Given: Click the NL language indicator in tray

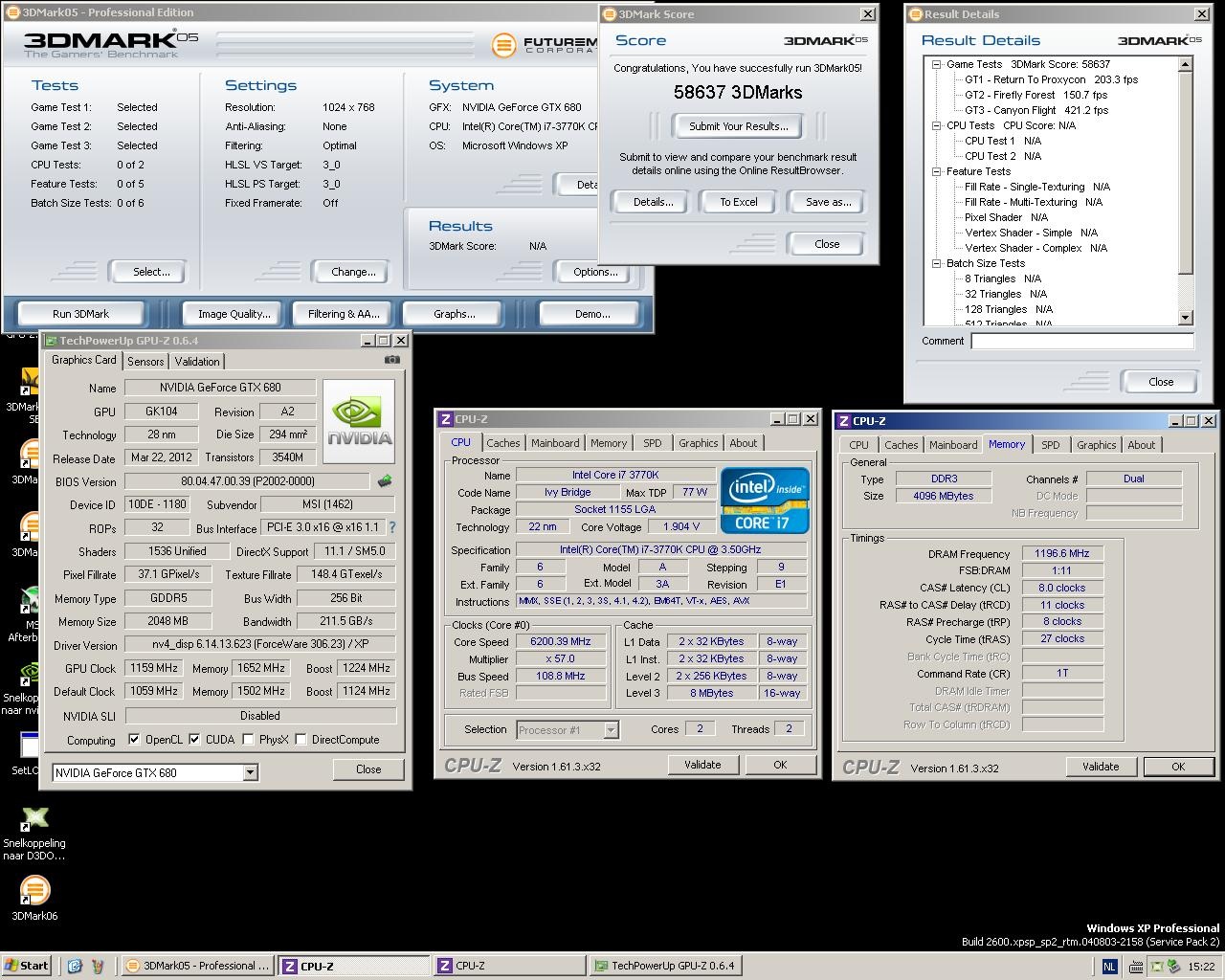Looking at the screenshot, I should point(1109,967).
